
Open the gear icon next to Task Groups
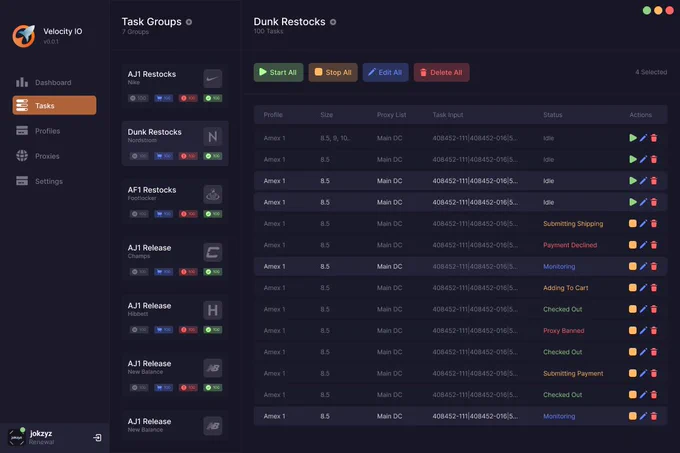pos(189,22)
